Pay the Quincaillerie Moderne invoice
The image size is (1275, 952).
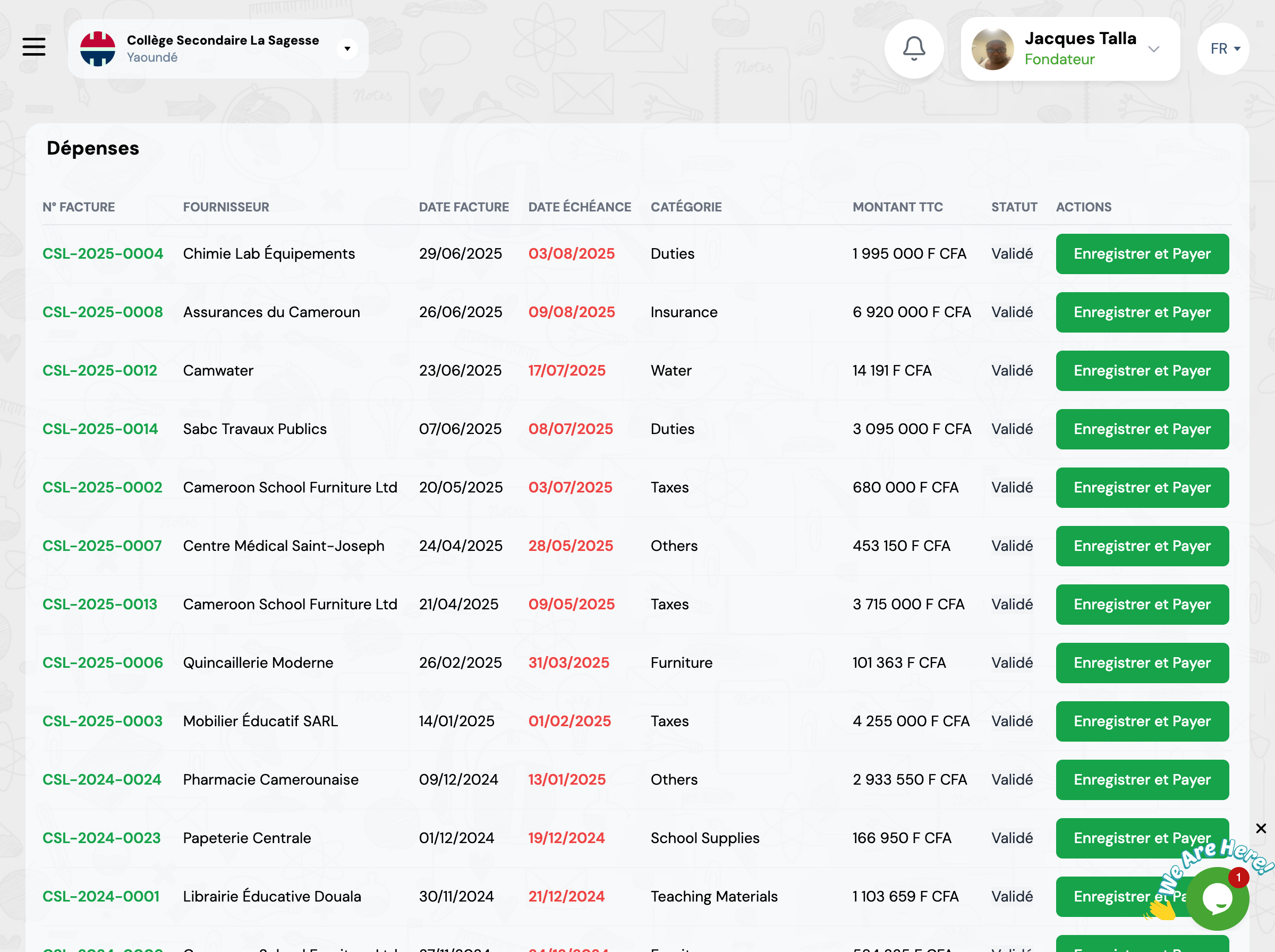[1142, 662]
